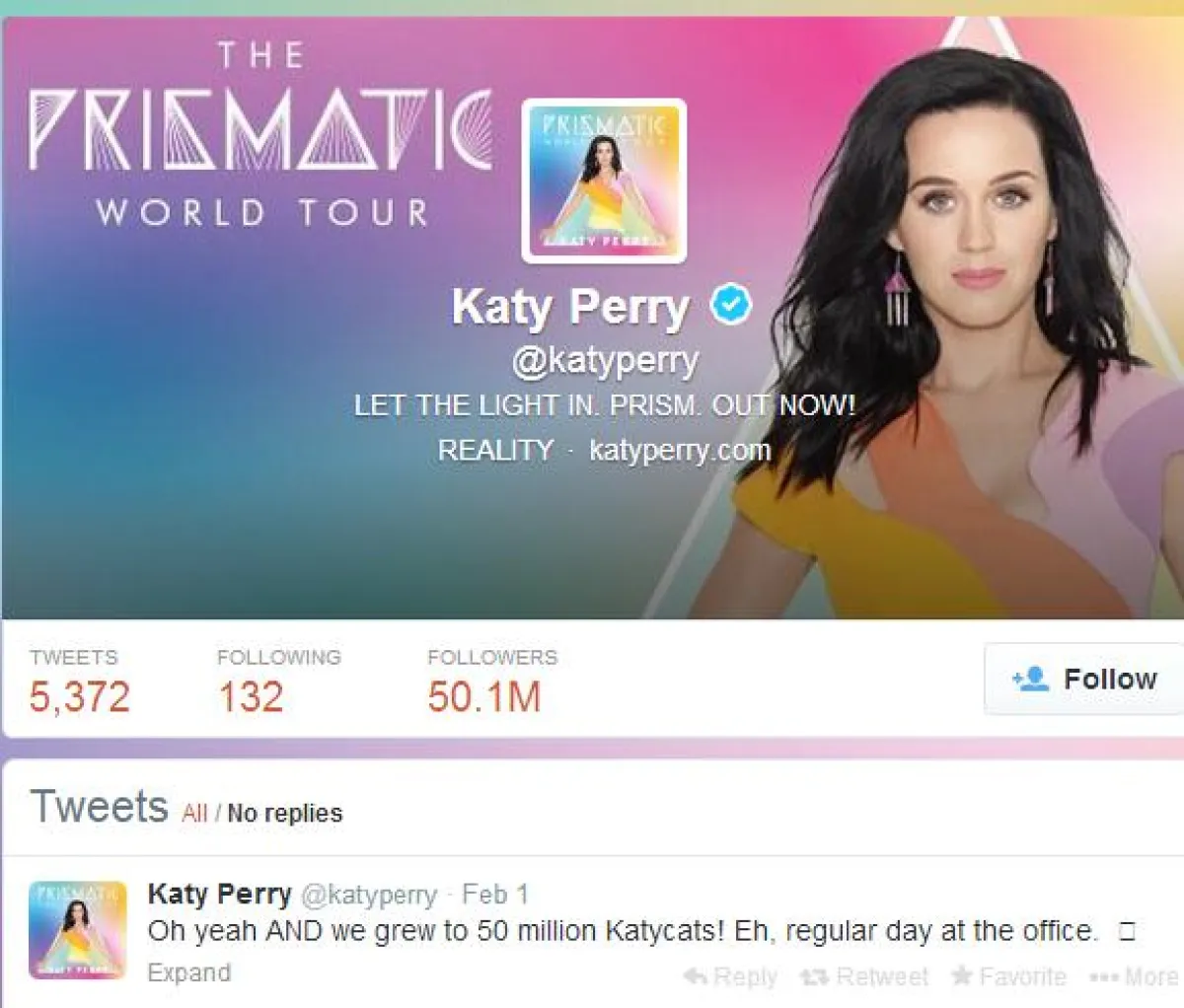1184x1008 pixels.
Task: View the 5,372 tweets count
Action: [x=79, y=682]
